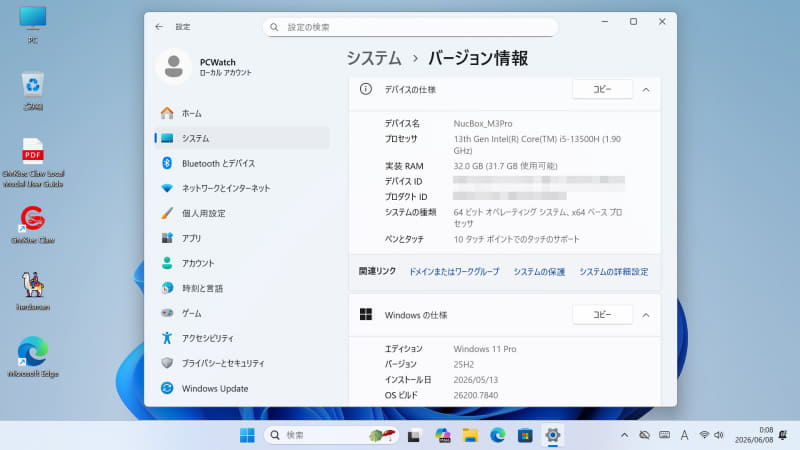Open File Explorer on the taskbar
Viewport: 800px width, 450px height.
tap(470, 435)
